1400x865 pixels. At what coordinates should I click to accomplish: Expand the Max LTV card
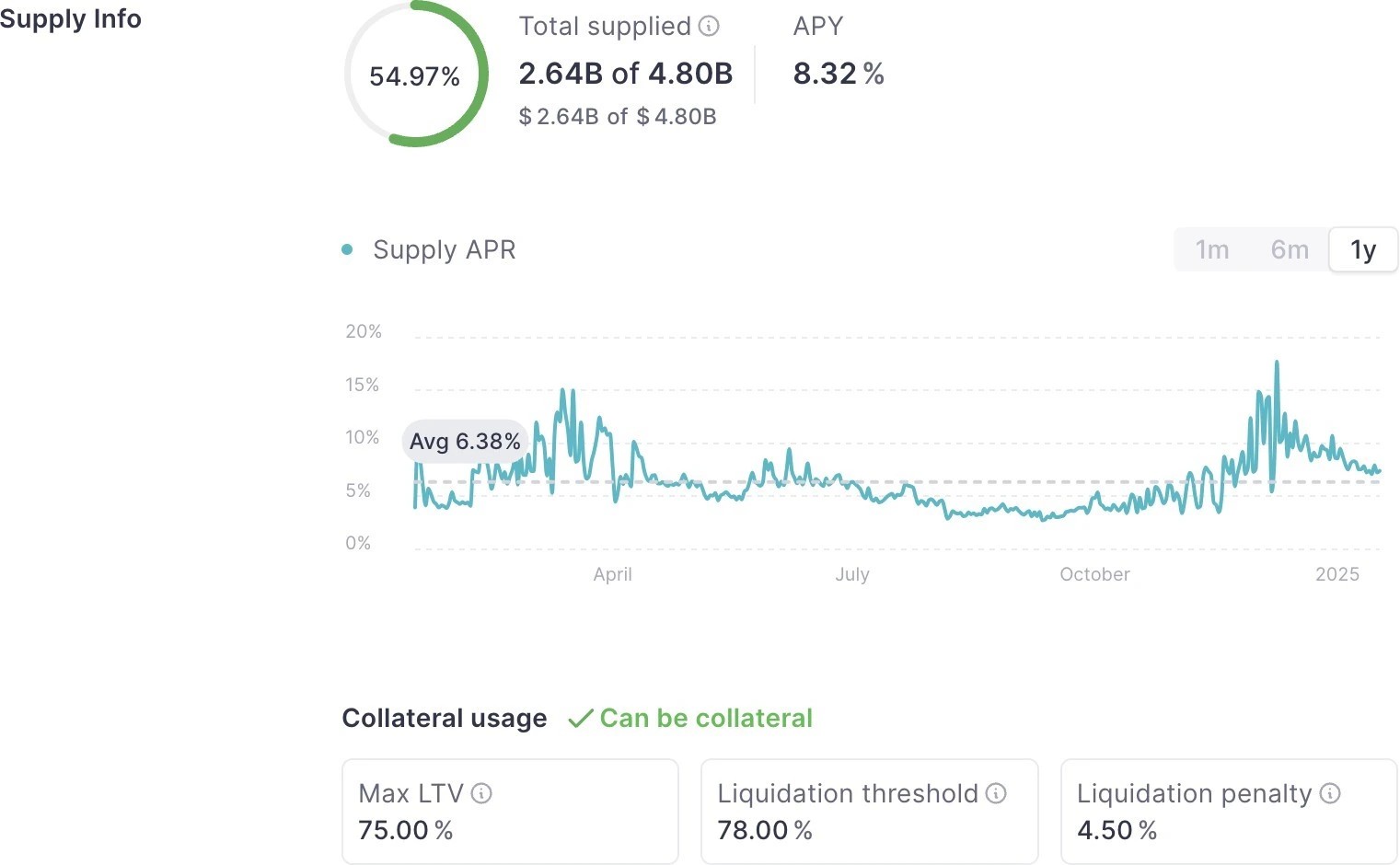(x=511, y=812)
